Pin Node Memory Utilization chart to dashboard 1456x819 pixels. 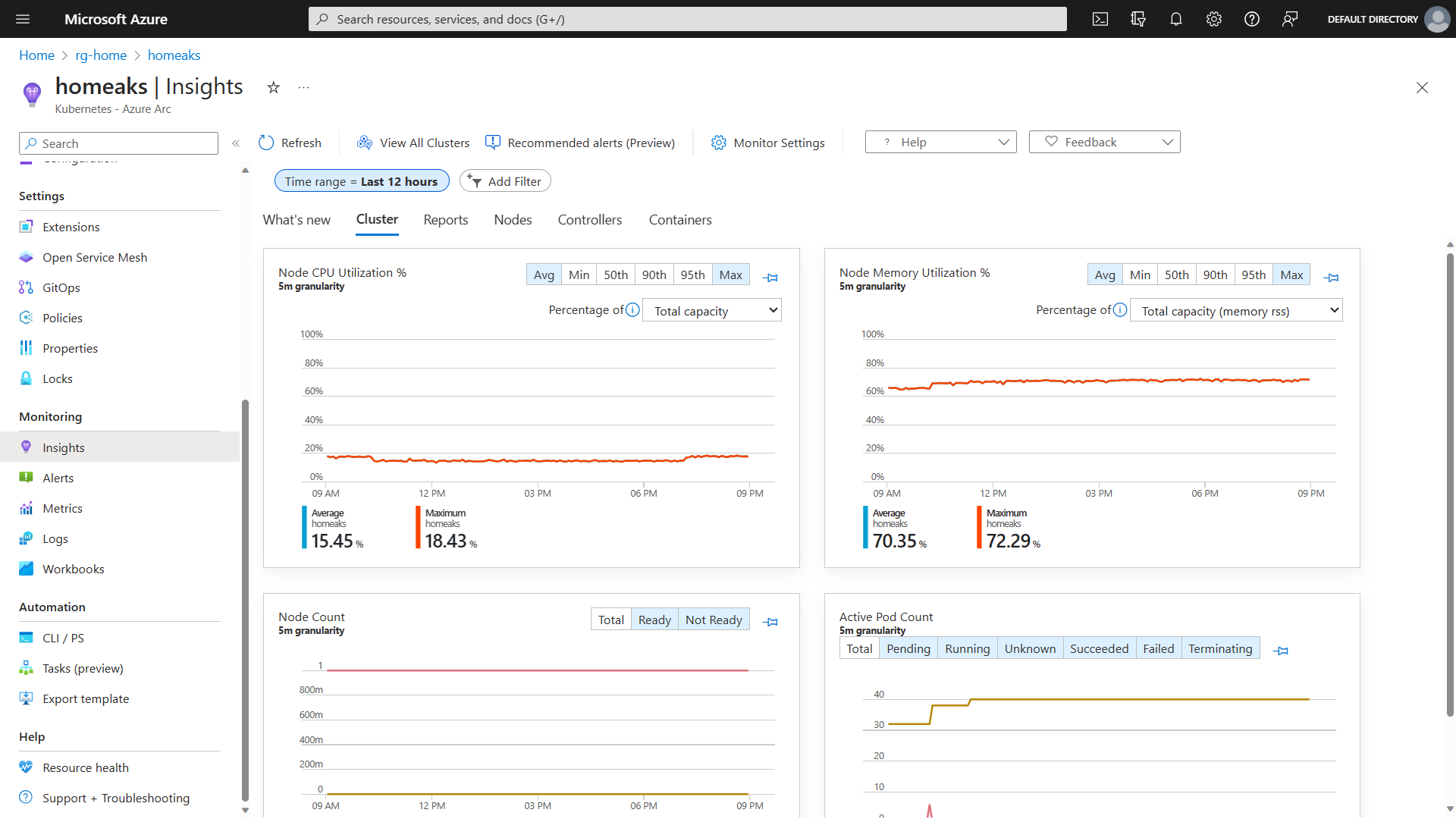coord(1331,278)
